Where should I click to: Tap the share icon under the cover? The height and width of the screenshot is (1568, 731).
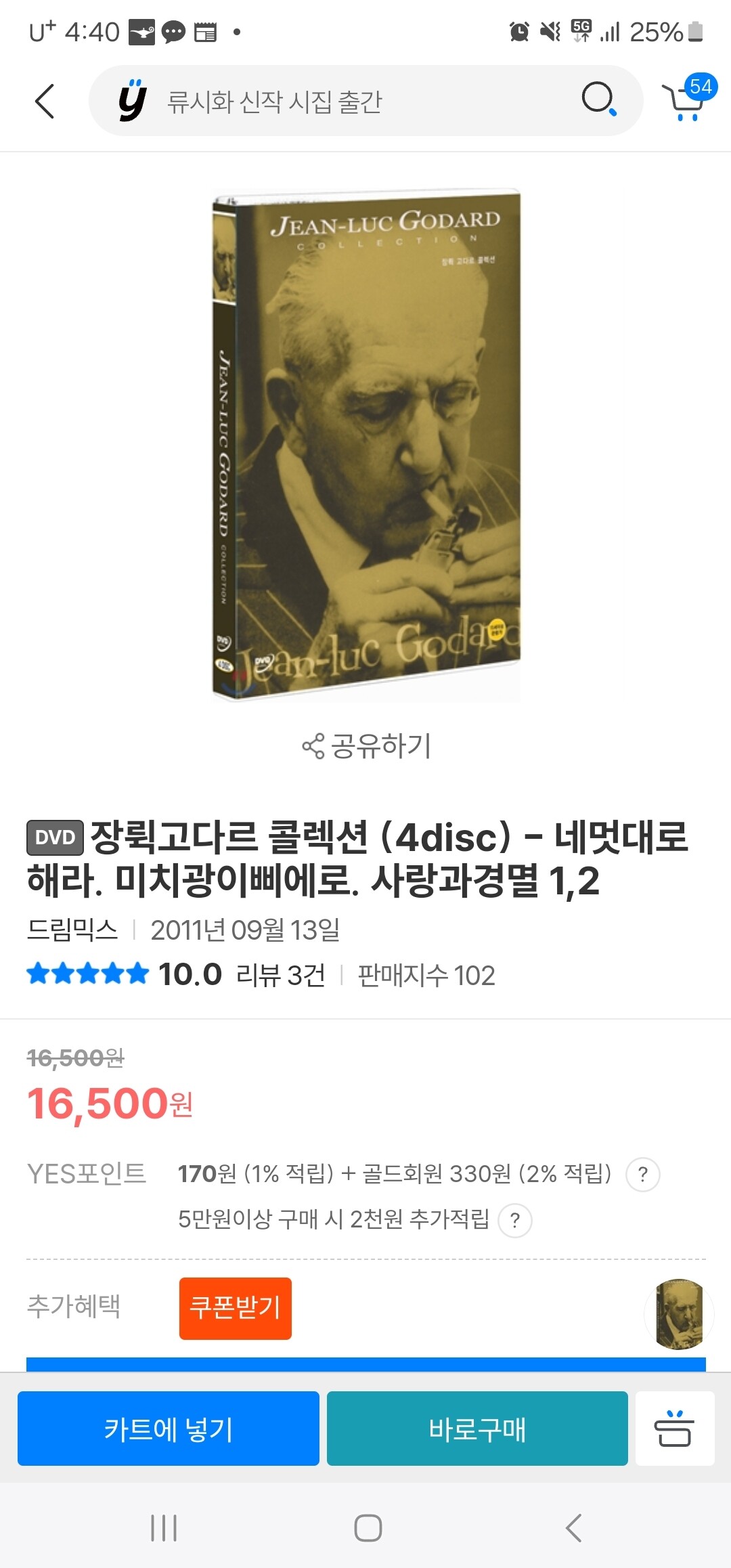pos(313,746)
